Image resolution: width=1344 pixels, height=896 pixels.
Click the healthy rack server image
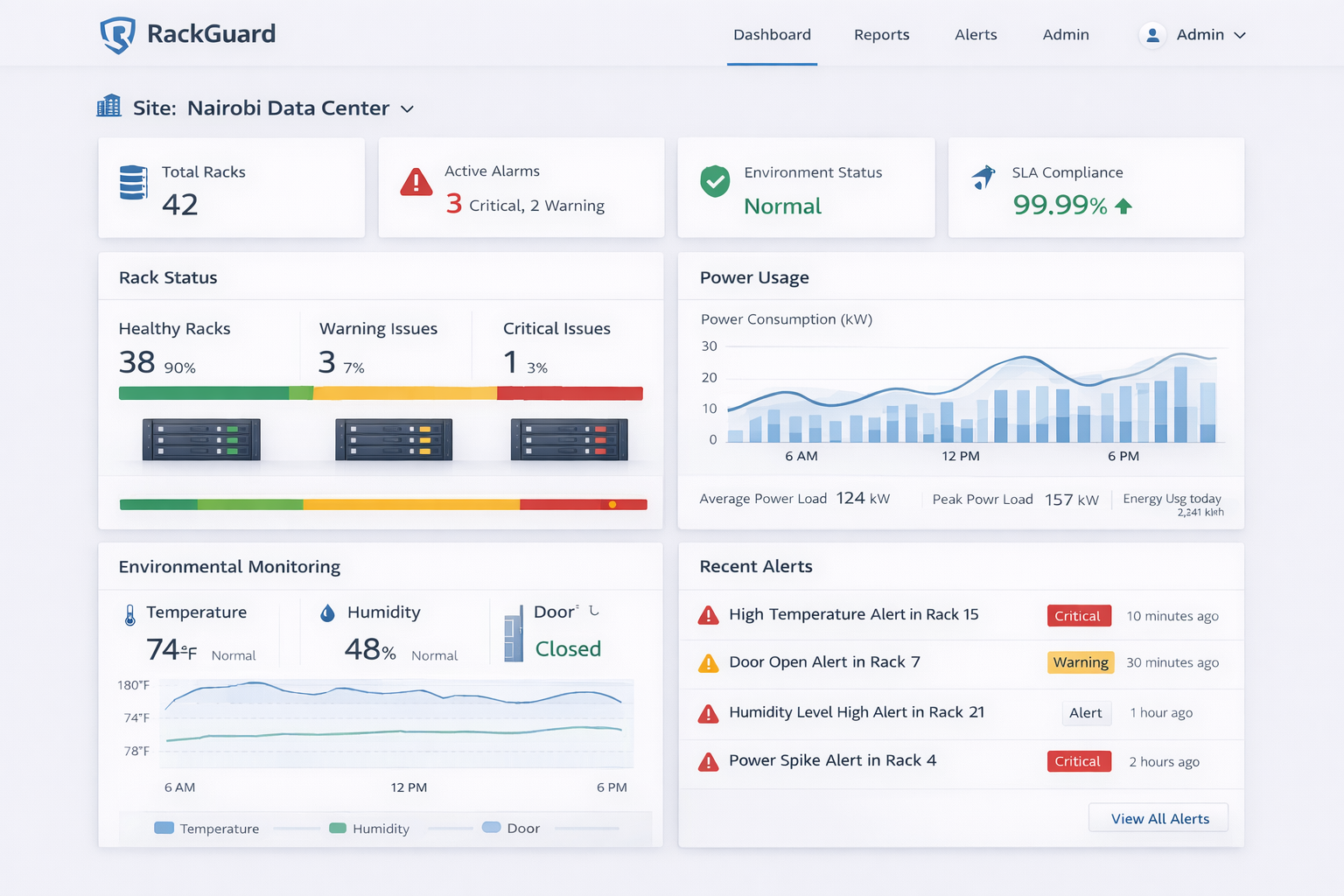(x=201, y=439)
